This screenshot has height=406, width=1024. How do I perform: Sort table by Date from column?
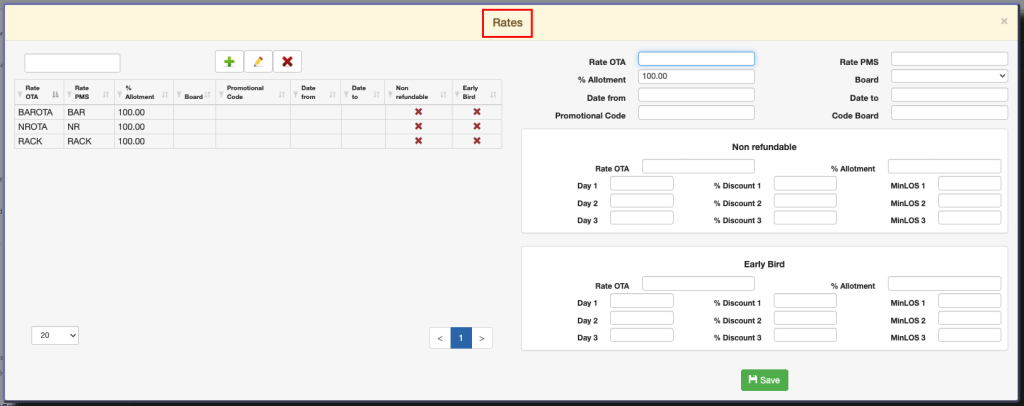tap(315, 92)
